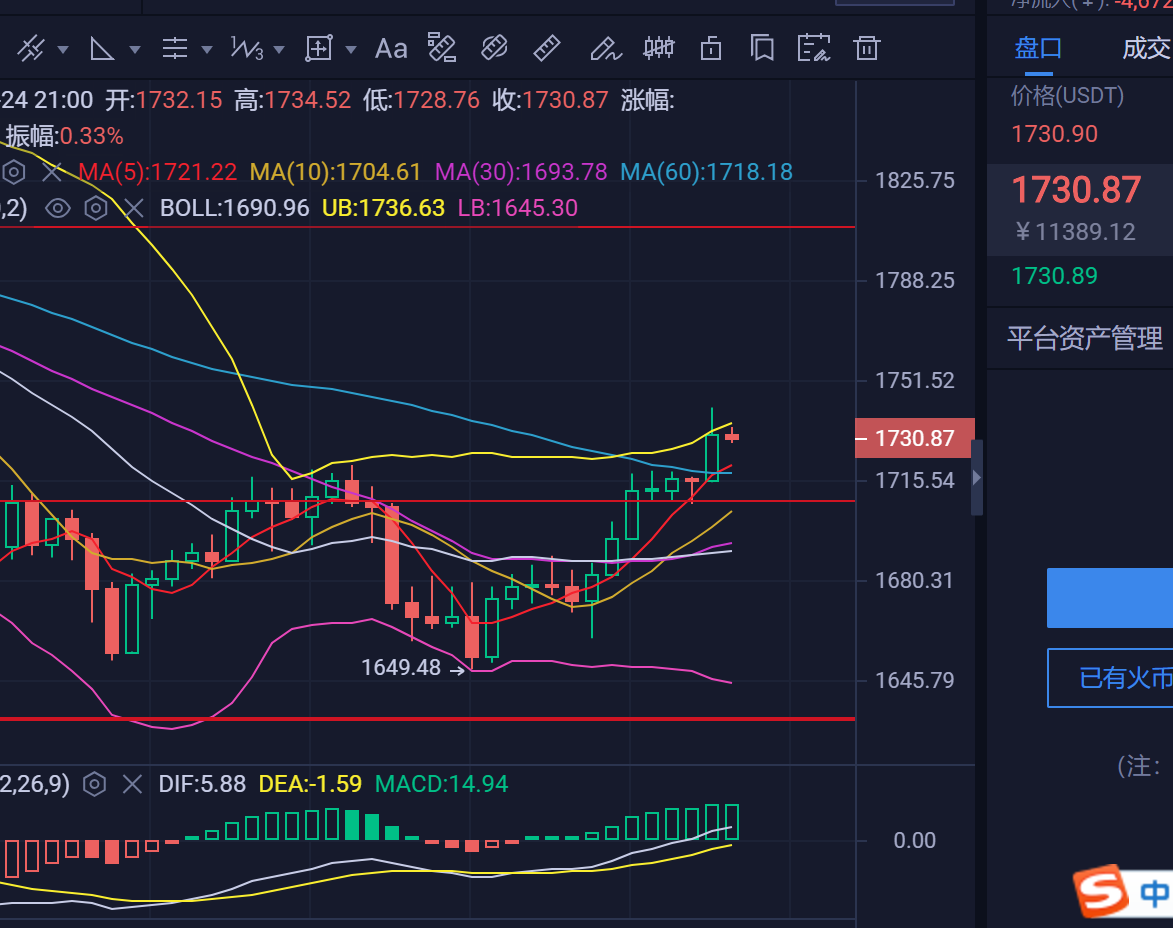Click the 已有火币 outlined button
This screenshot has height=928, width=1173.
[1110, 678]
